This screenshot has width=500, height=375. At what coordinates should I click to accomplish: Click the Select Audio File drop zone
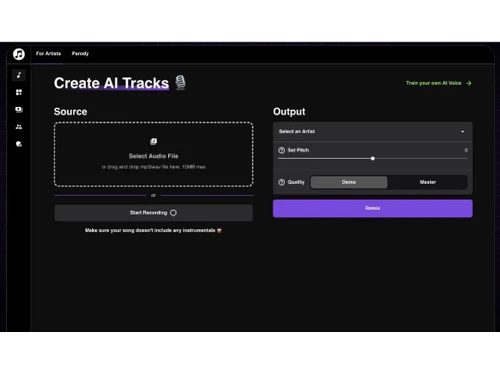pyautogui.click(x=153, y=154)
